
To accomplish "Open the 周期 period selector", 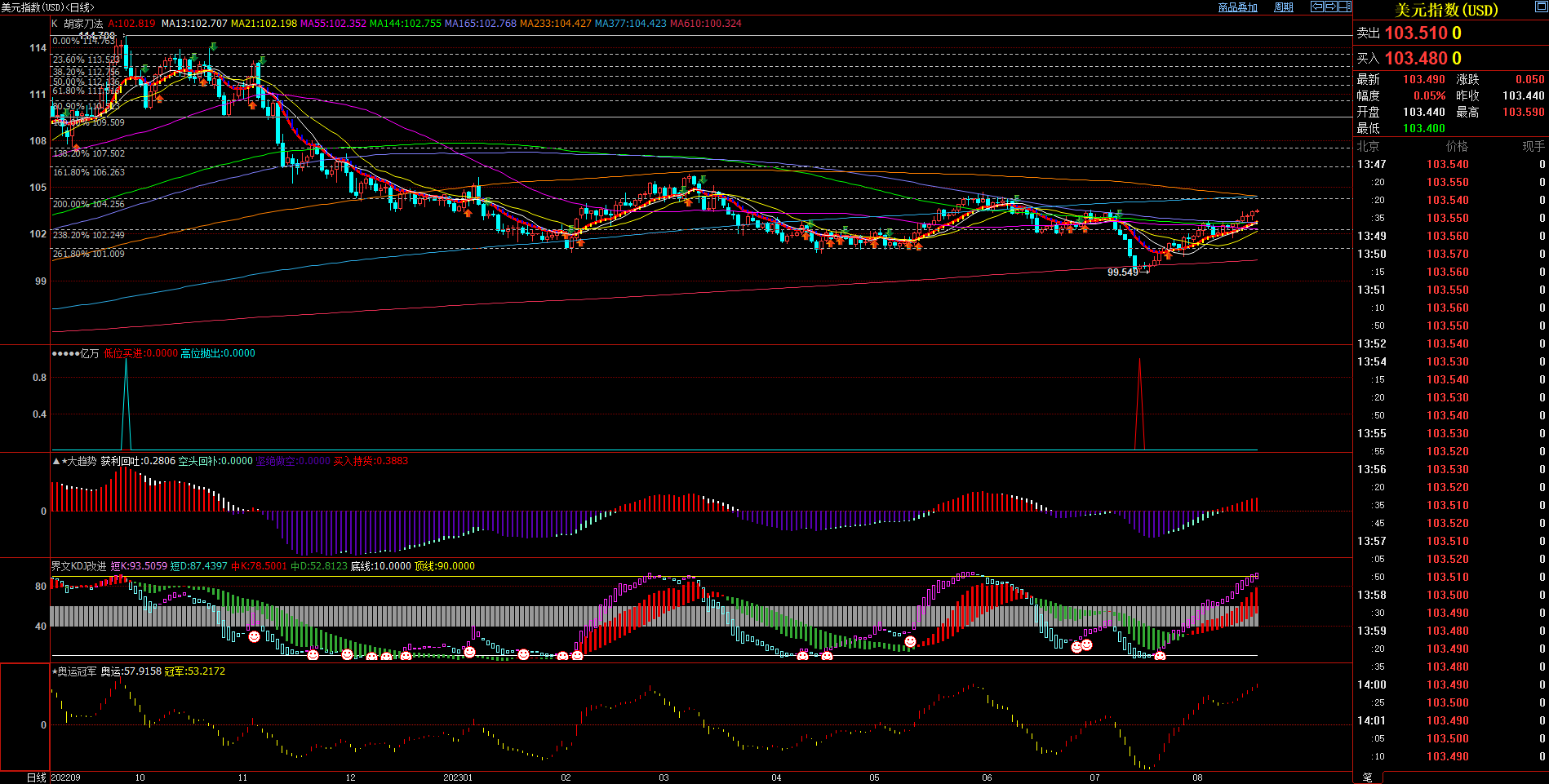I will (x=1284, y=7).
